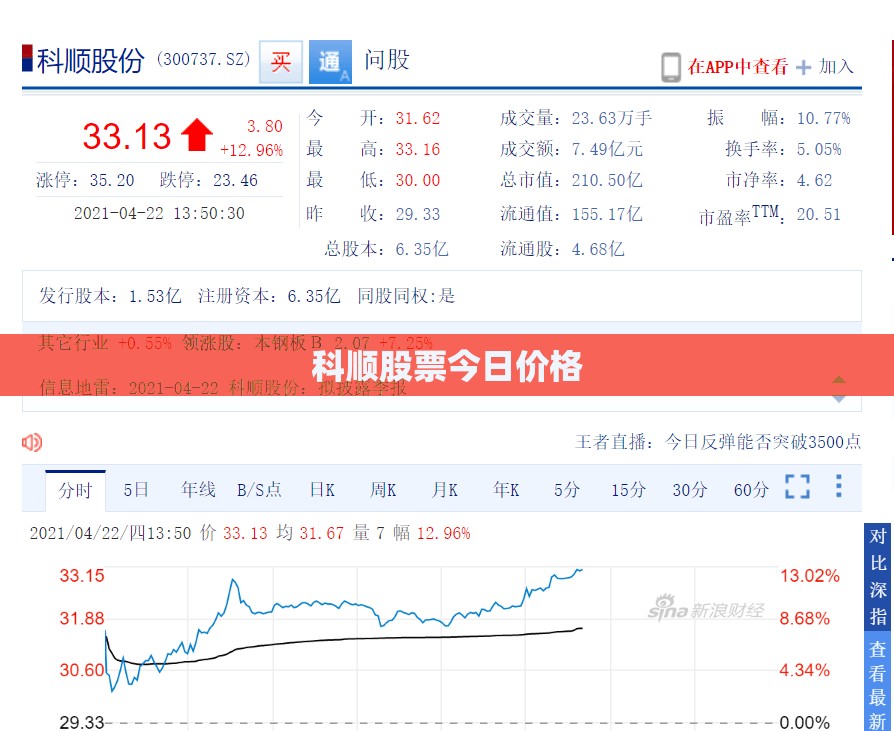Select the 分时 chart tab
The image size is (894, 731).
75,490
